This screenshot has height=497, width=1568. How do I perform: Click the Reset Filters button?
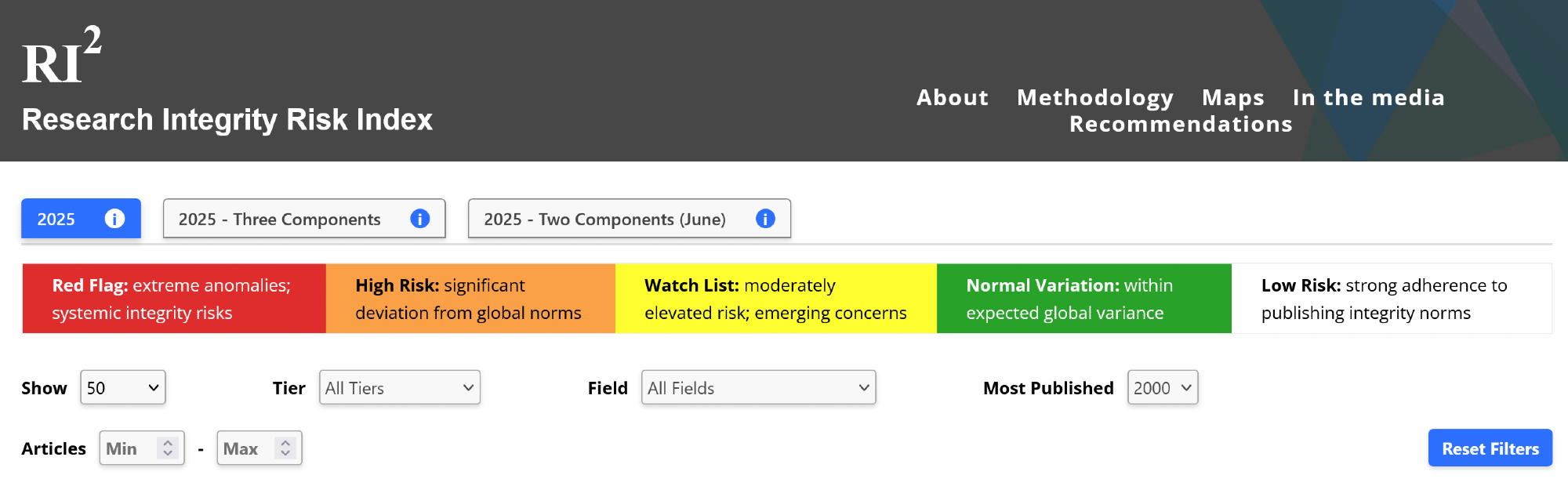(1490, 448)
